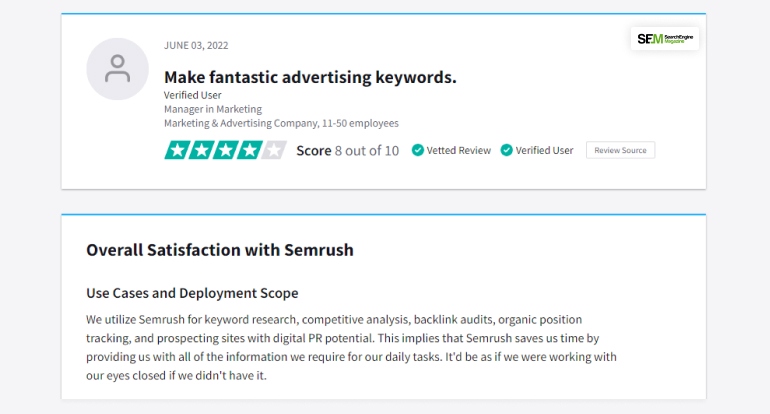Click the second green rating star
The width and height of the screenshot is (770, 414).
[201, 150]
